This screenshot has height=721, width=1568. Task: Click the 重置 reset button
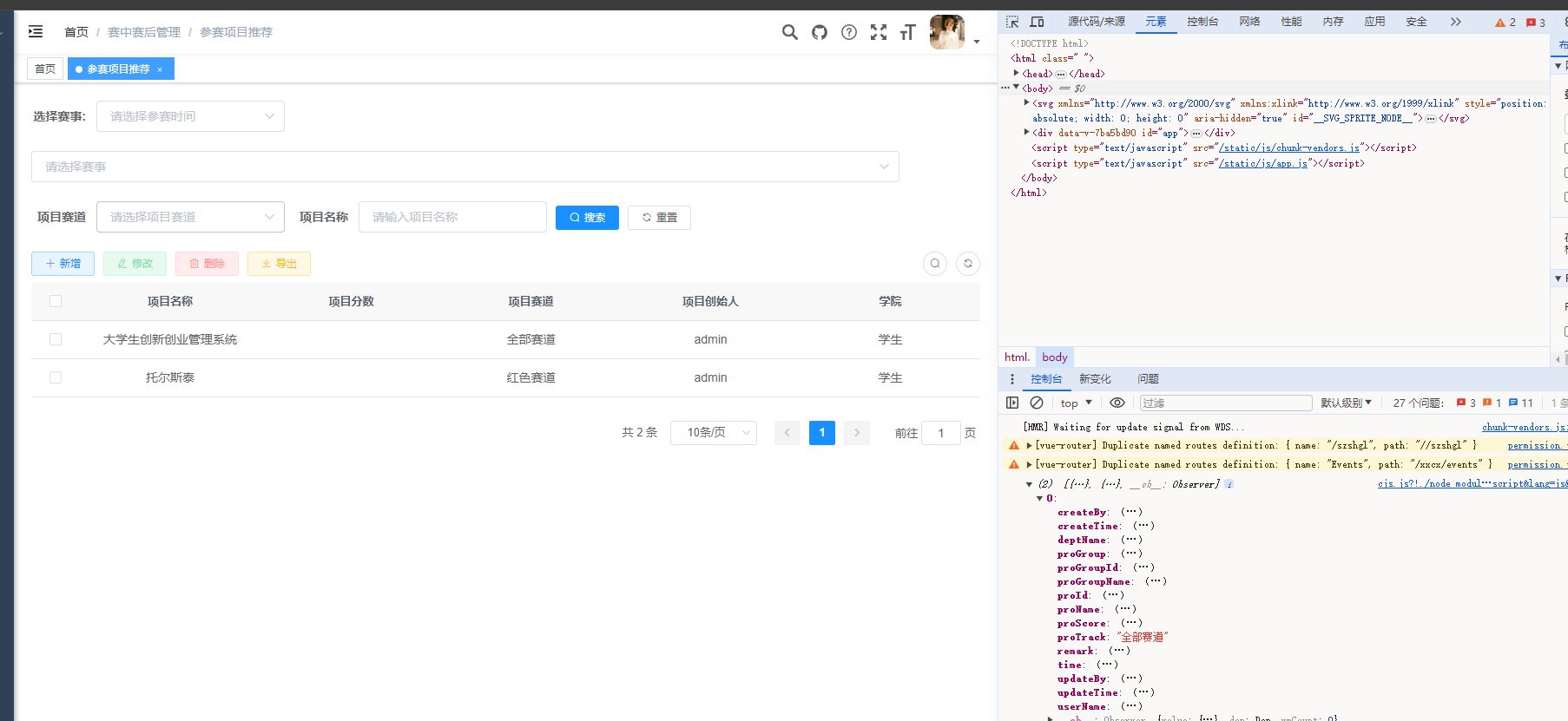pos(659,218)
